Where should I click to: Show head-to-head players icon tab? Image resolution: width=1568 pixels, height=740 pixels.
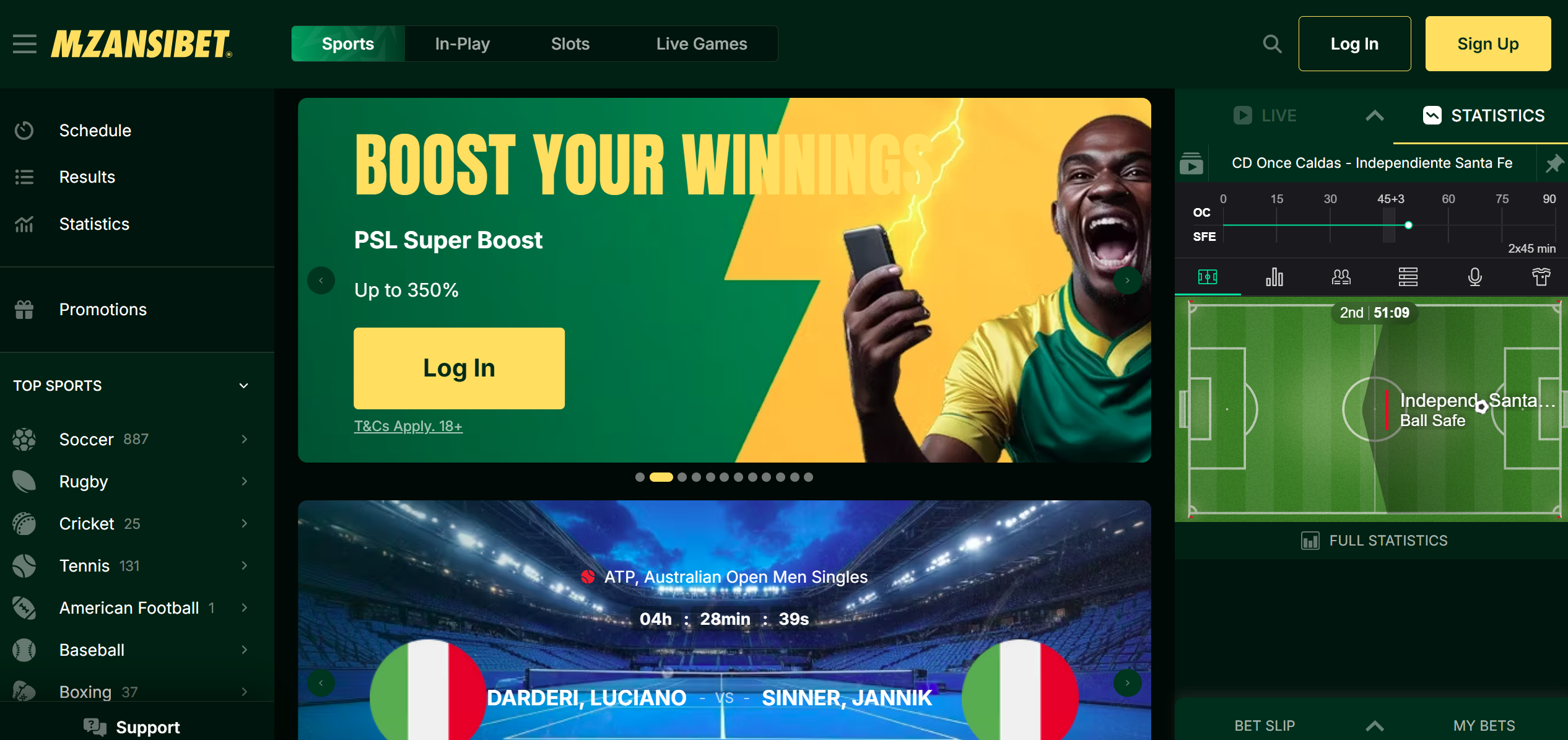click(x=1341, y=277)
